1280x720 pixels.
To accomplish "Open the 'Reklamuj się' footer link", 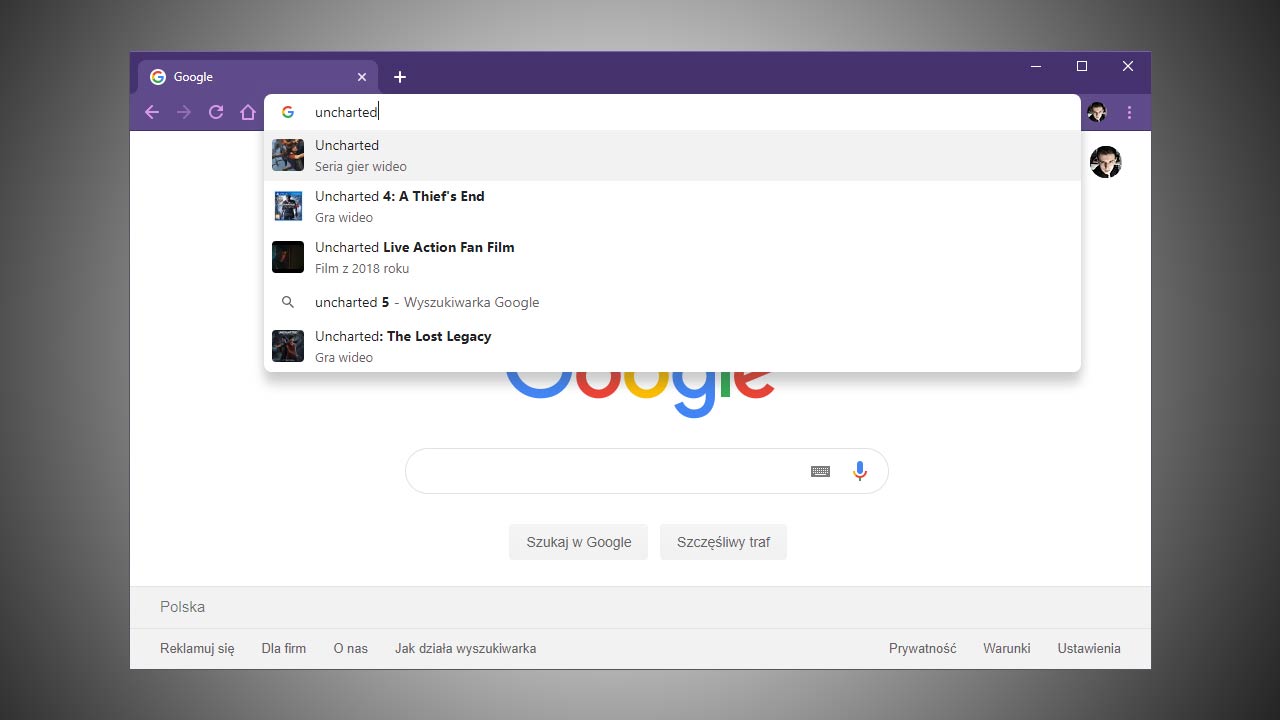I will 197,648.
